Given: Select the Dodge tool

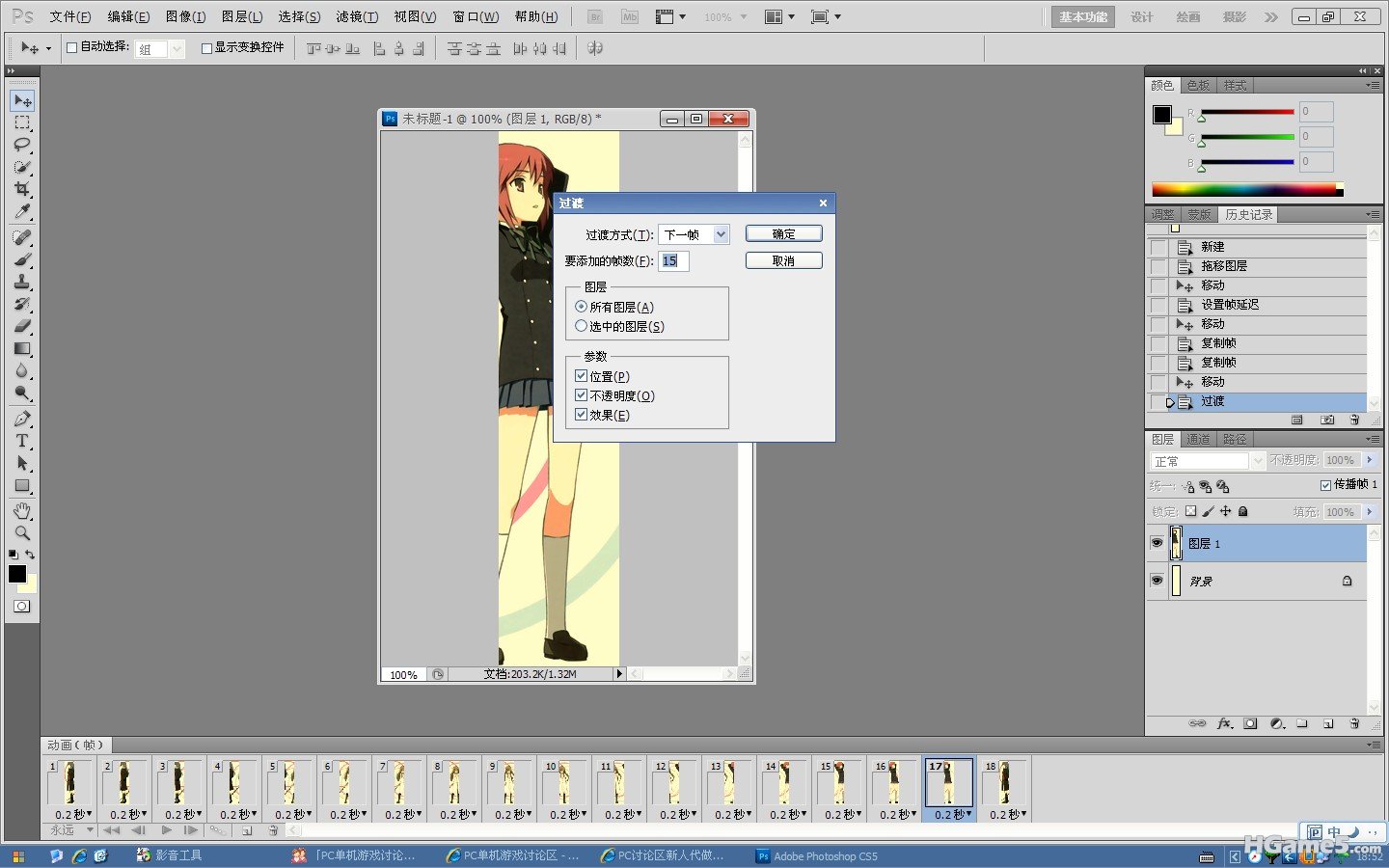Looking at the screenshot, I should pos(22,393).
